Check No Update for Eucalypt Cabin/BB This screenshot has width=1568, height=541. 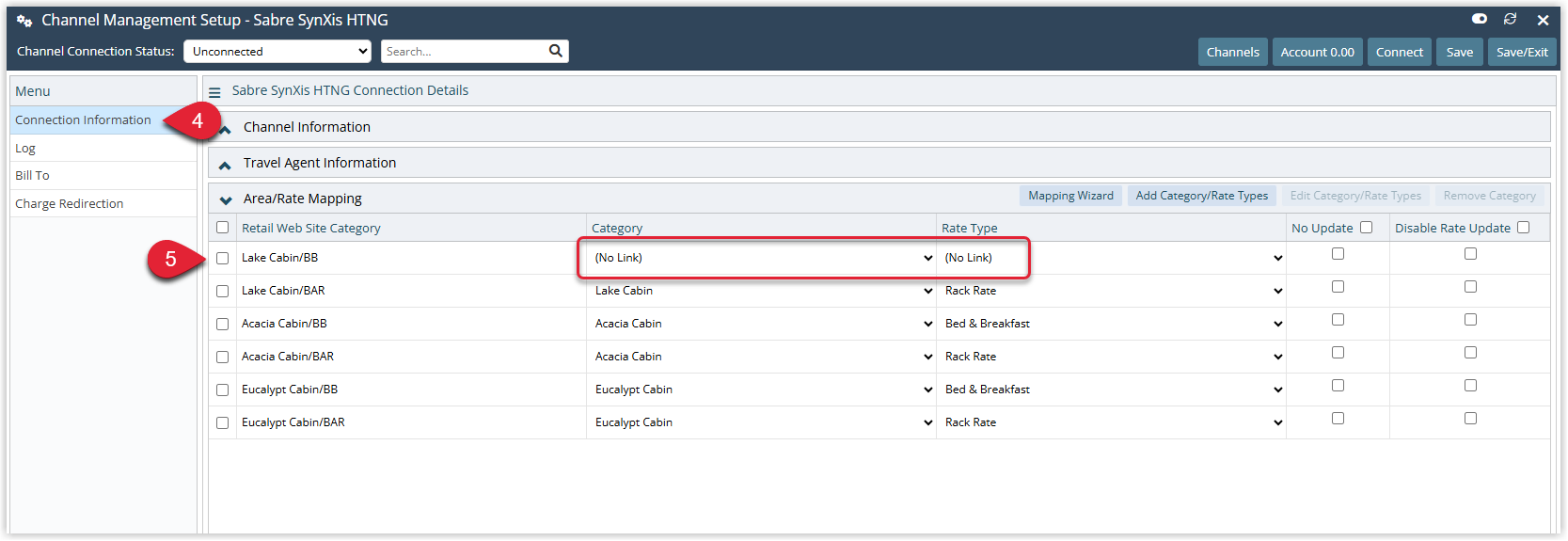[1338, 386]
